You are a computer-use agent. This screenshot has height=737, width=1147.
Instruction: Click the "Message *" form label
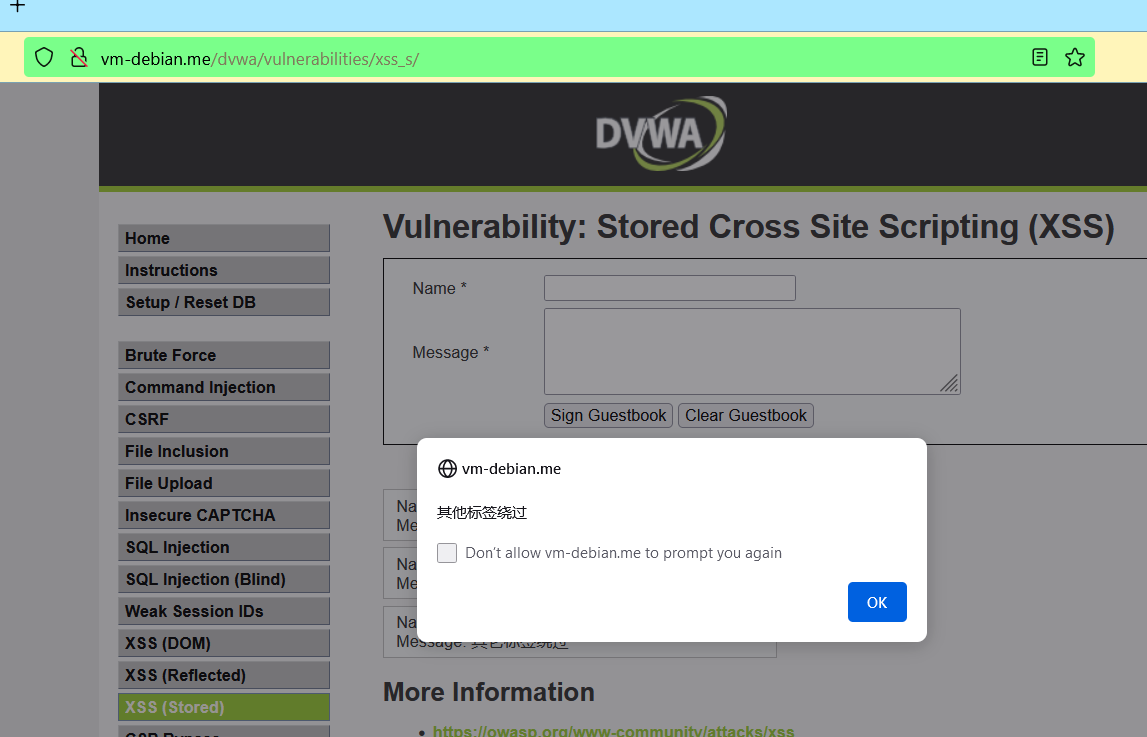click(x=451, y=352)
